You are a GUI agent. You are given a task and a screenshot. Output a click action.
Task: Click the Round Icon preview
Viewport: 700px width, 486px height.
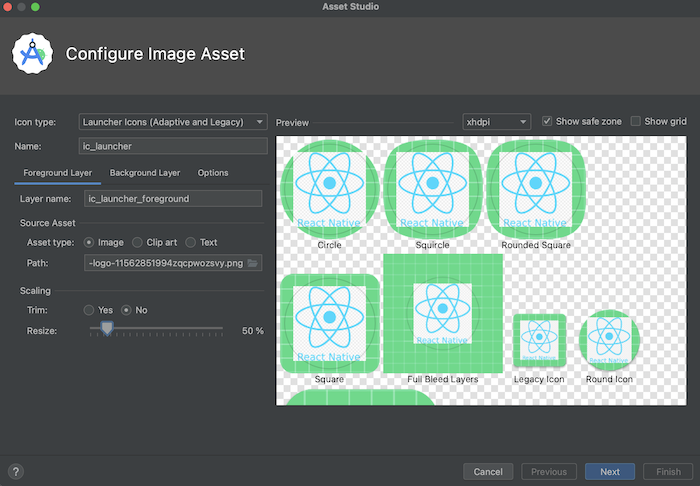[609, 341]
